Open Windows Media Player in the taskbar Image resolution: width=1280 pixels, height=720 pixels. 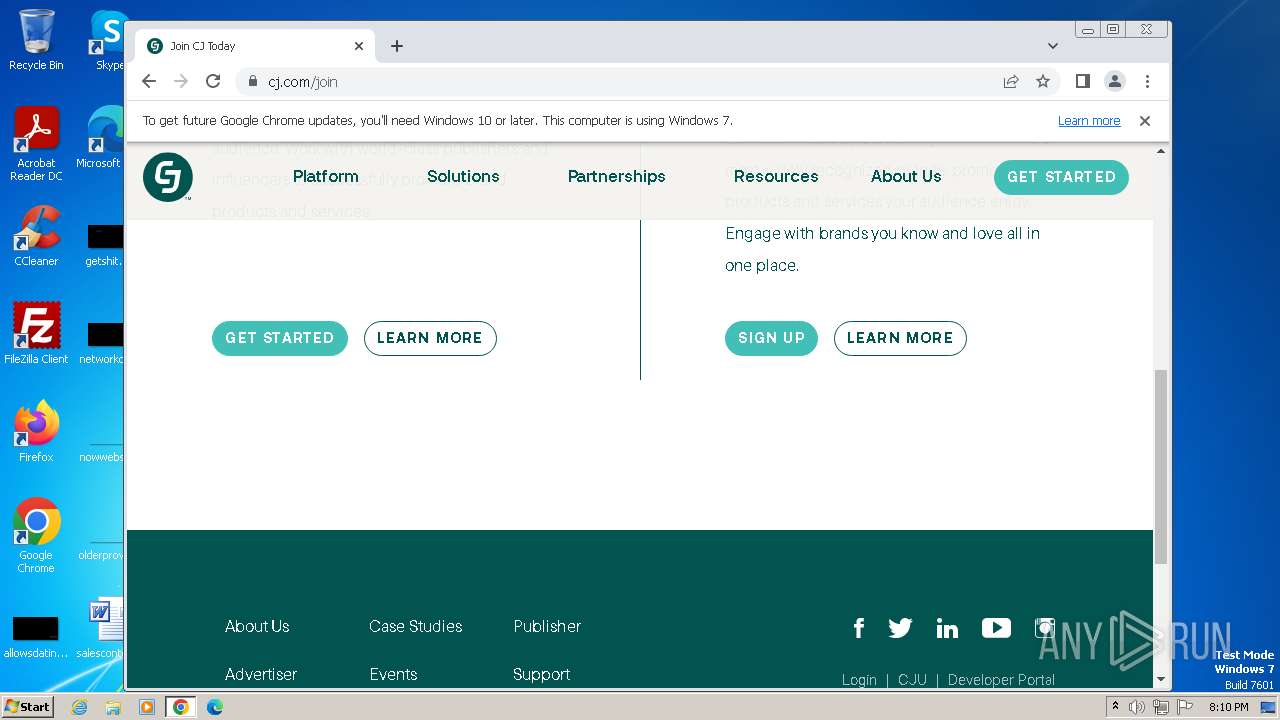(147, 707)
